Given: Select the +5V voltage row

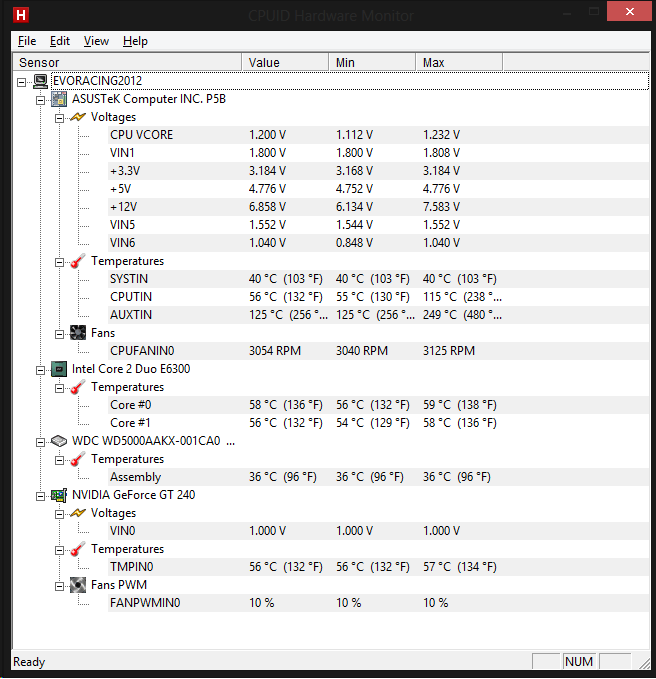Looking at the screenshot, I should tap(378, 189).
